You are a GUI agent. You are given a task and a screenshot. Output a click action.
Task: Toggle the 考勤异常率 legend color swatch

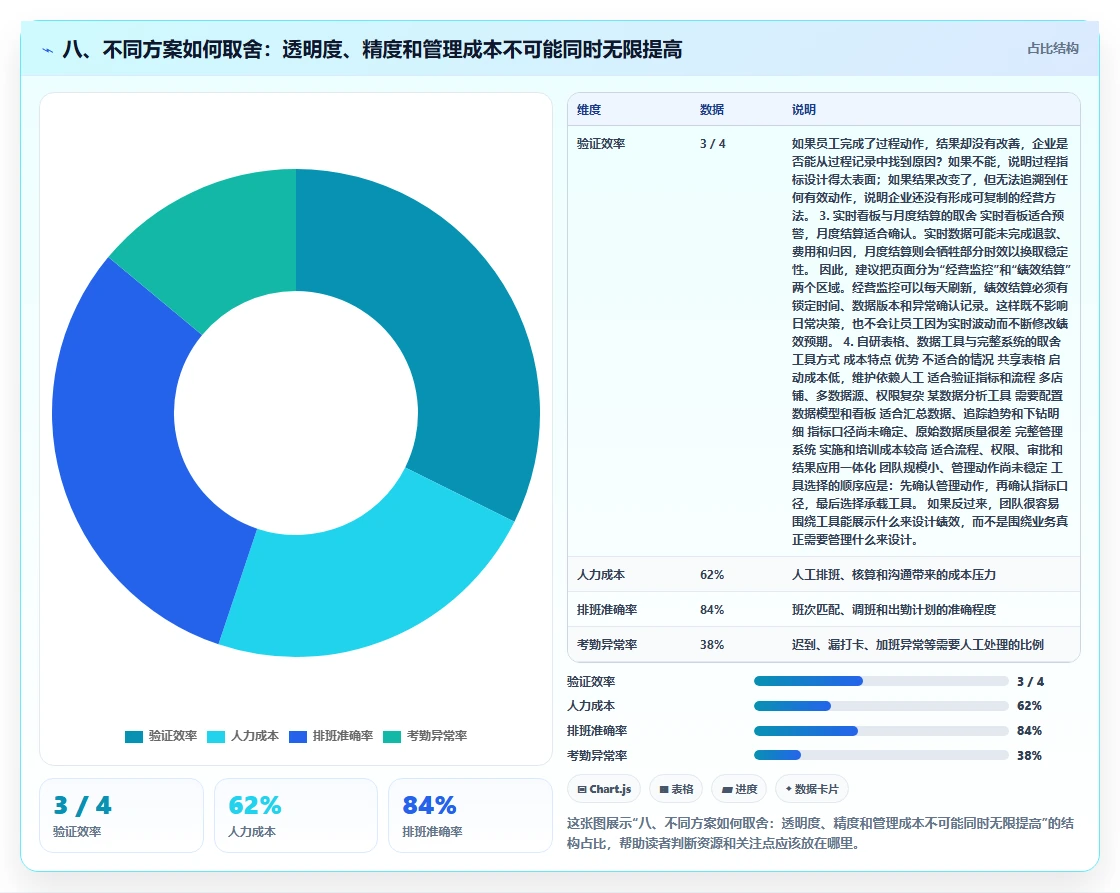point(392,737)
